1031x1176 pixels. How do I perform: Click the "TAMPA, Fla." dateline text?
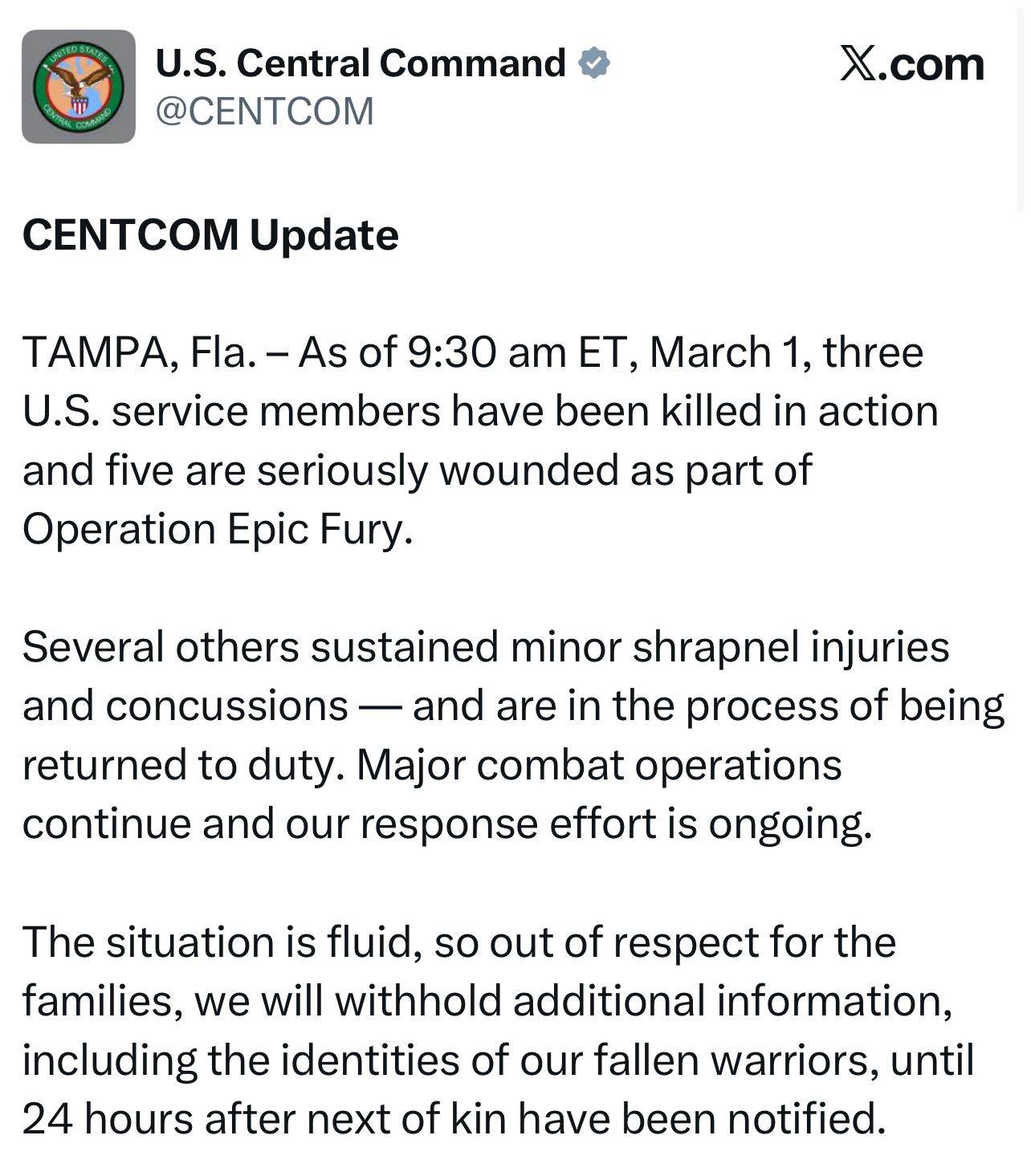coord(138,352)
